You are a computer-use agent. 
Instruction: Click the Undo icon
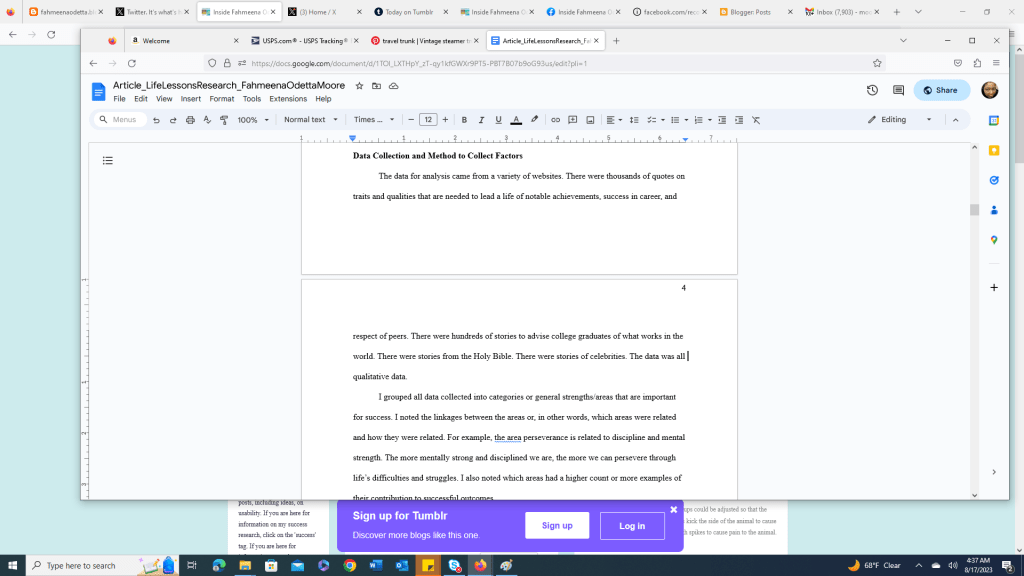pyautogui.click(x=156, y=119)
